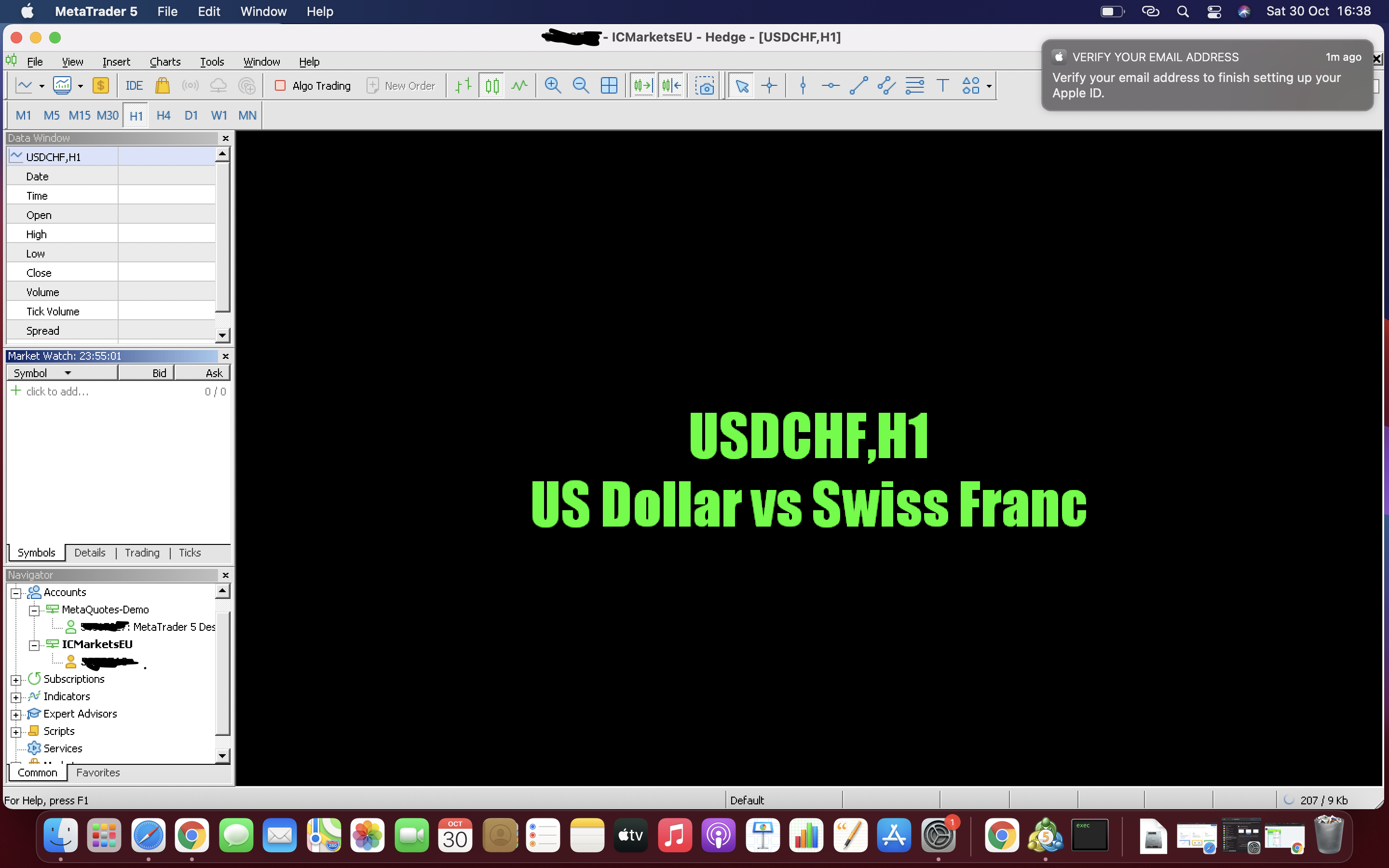Toggle the Algo Trading button
This screenshot has height=868, width=1389.
click(313, 85)
